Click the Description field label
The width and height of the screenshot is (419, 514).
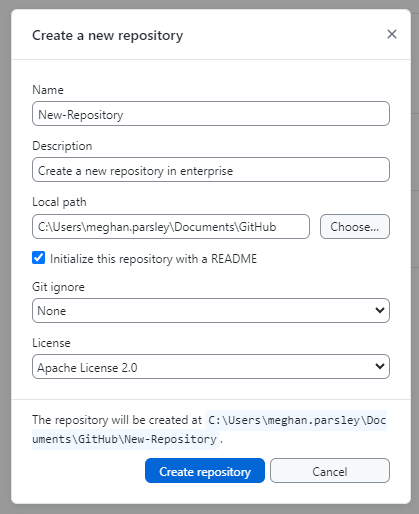62,146
